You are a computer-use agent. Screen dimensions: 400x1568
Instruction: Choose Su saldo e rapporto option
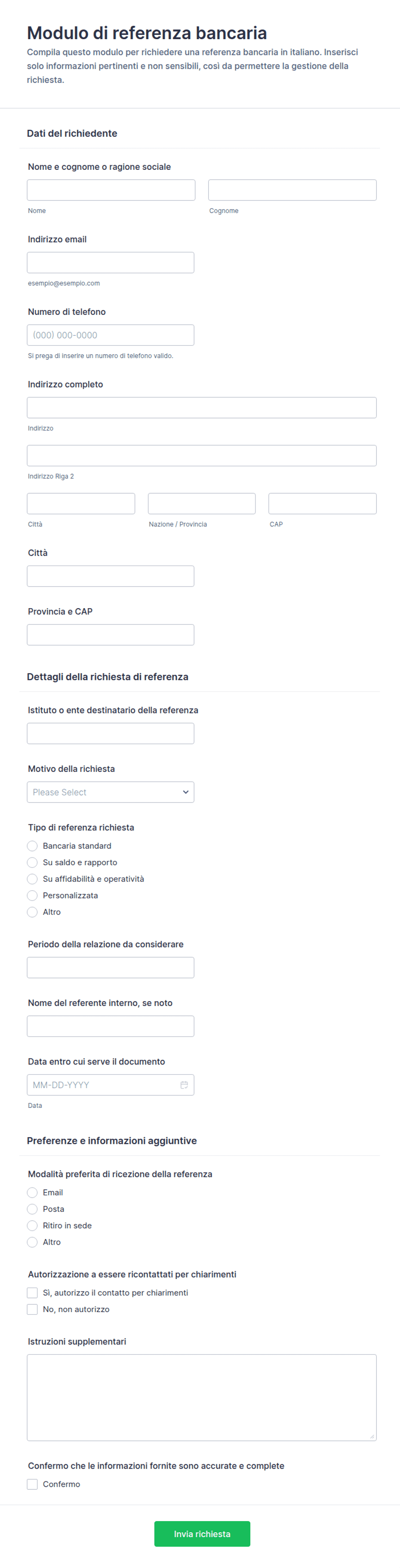pyautogui.click(x=32, y=863)
